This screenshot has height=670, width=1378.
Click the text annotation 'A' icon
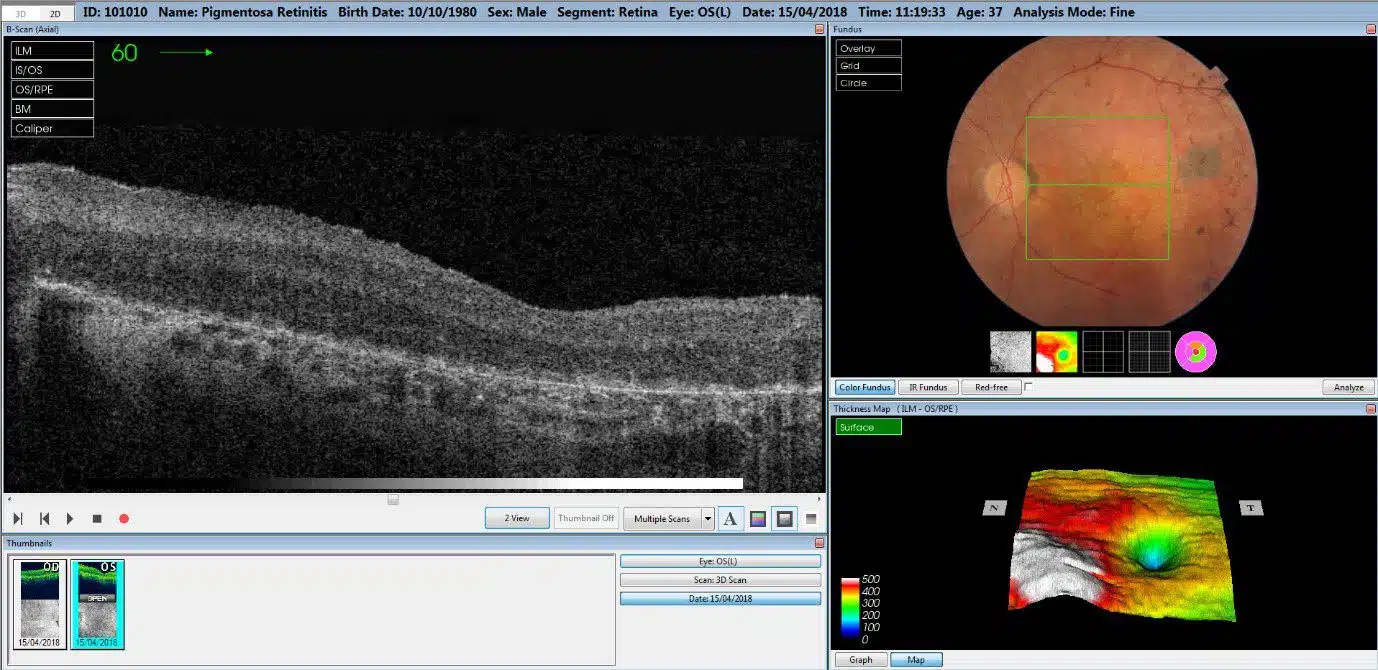pos(730,518)
